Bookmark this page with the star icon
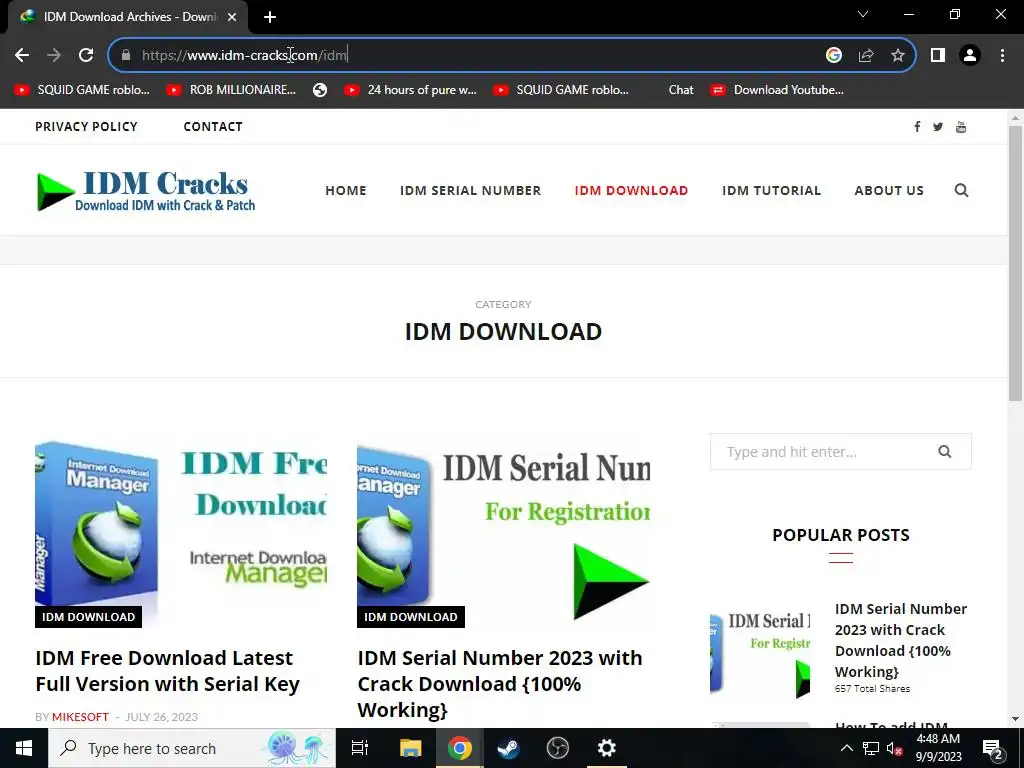The height and width of the screenshot is (768, 1024). coord(898,56)
